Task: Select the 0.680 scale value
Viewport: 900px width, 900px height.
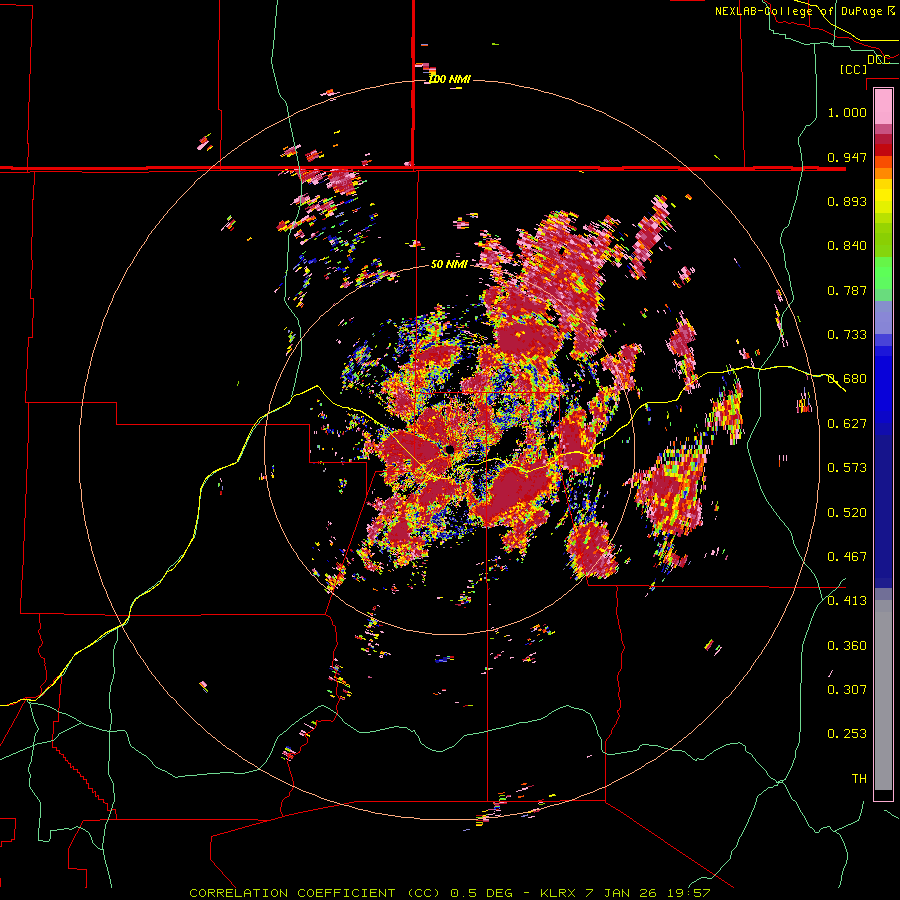Action: [847, 379]
